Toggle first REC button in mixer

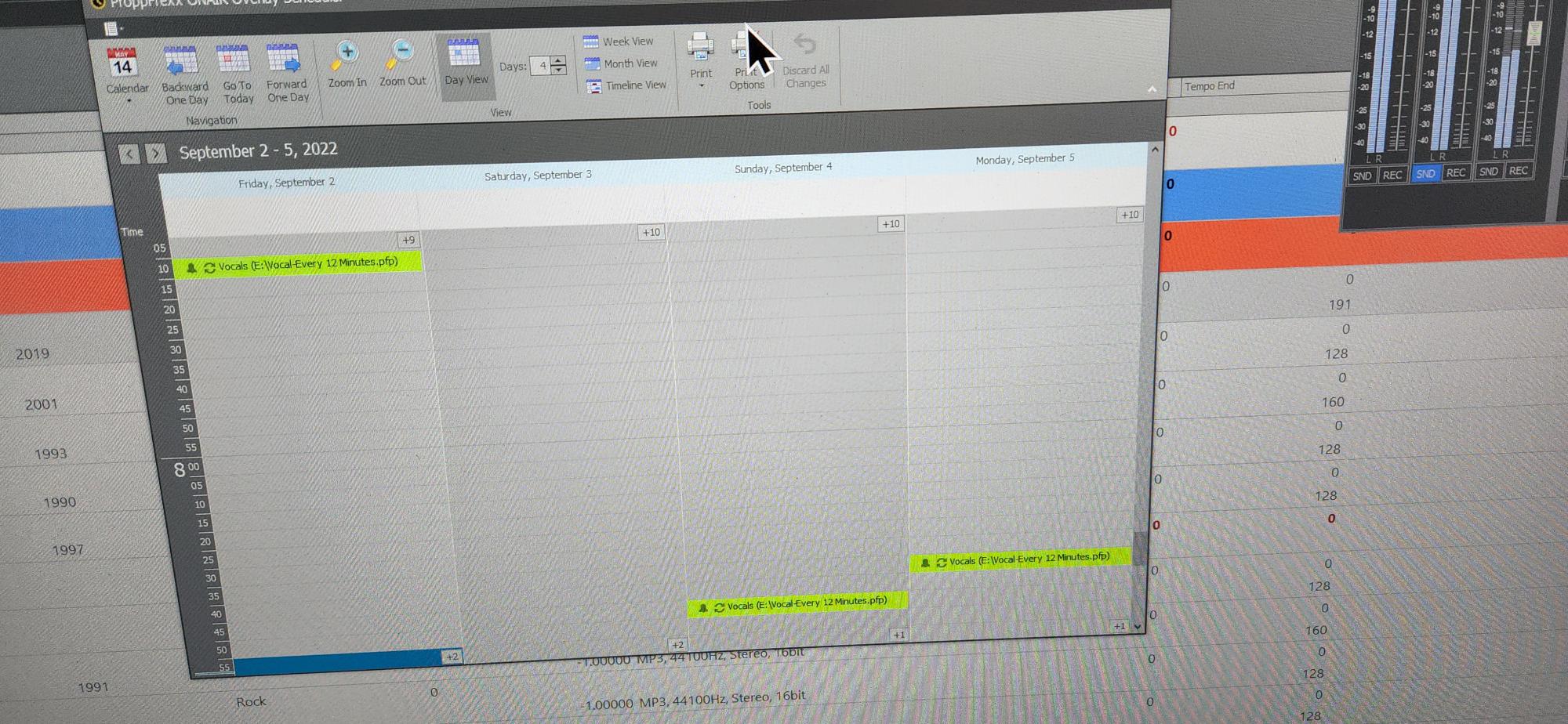point(1392,175)
